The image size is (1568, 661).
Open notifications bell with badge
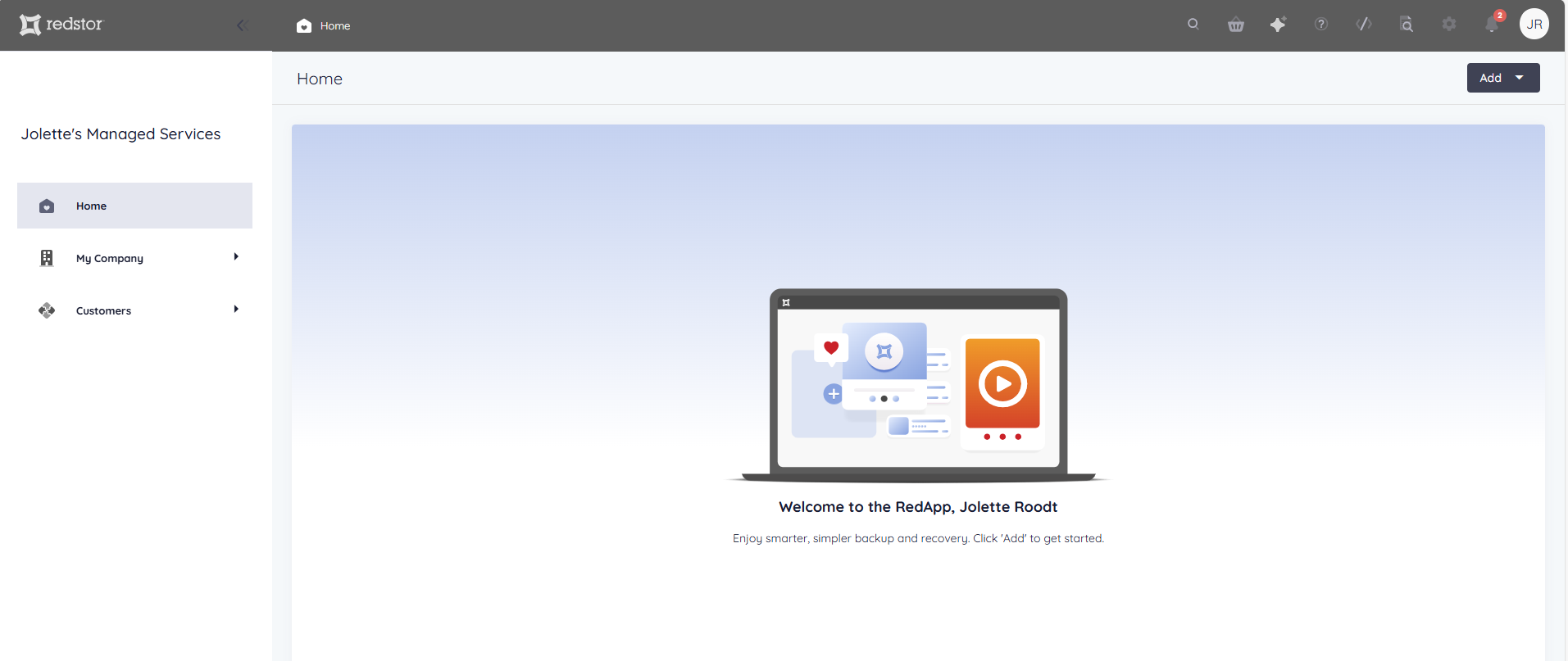pos(1493,24)
